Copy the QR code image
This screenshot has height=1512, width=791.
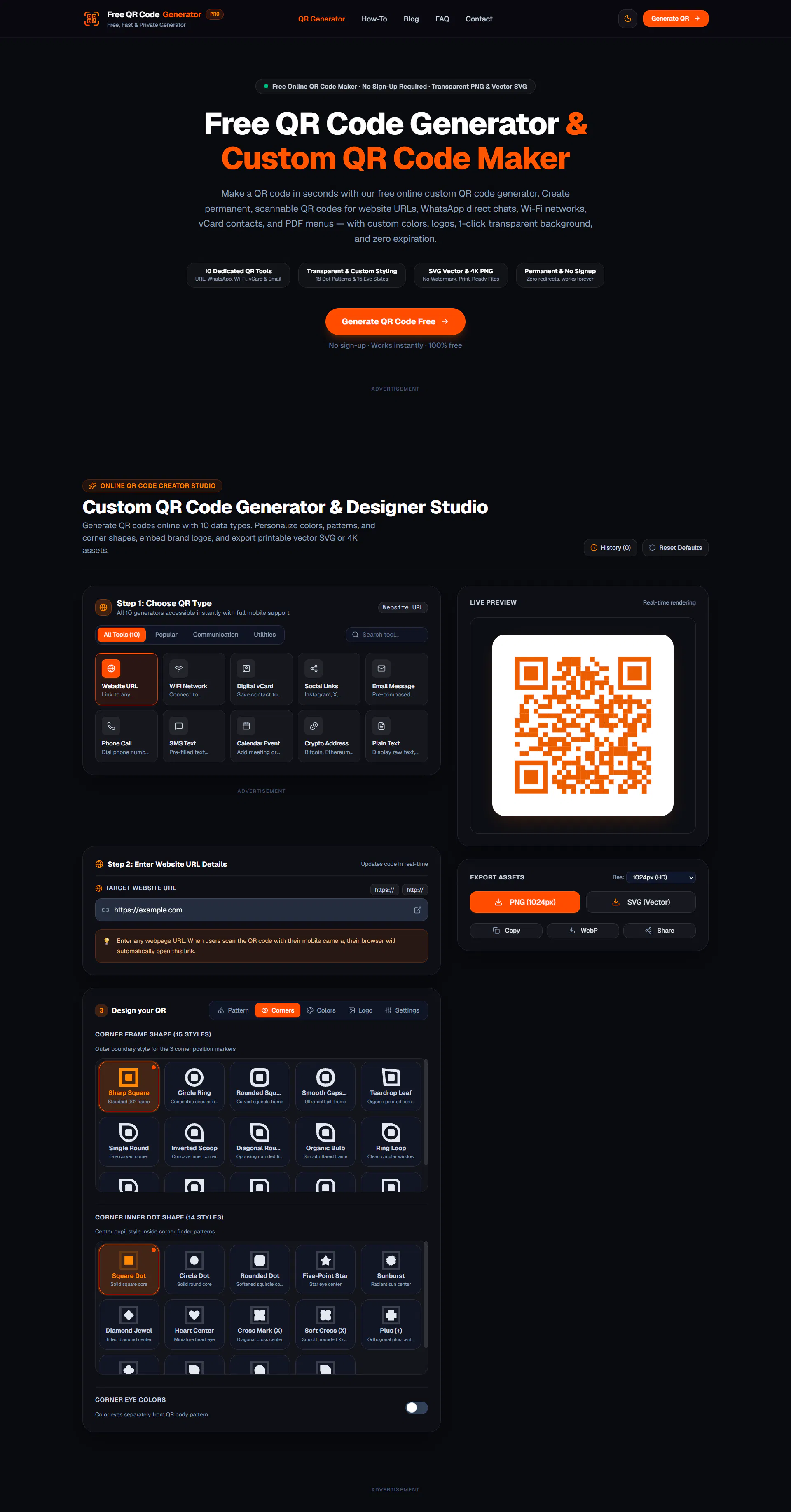point(506,931)
